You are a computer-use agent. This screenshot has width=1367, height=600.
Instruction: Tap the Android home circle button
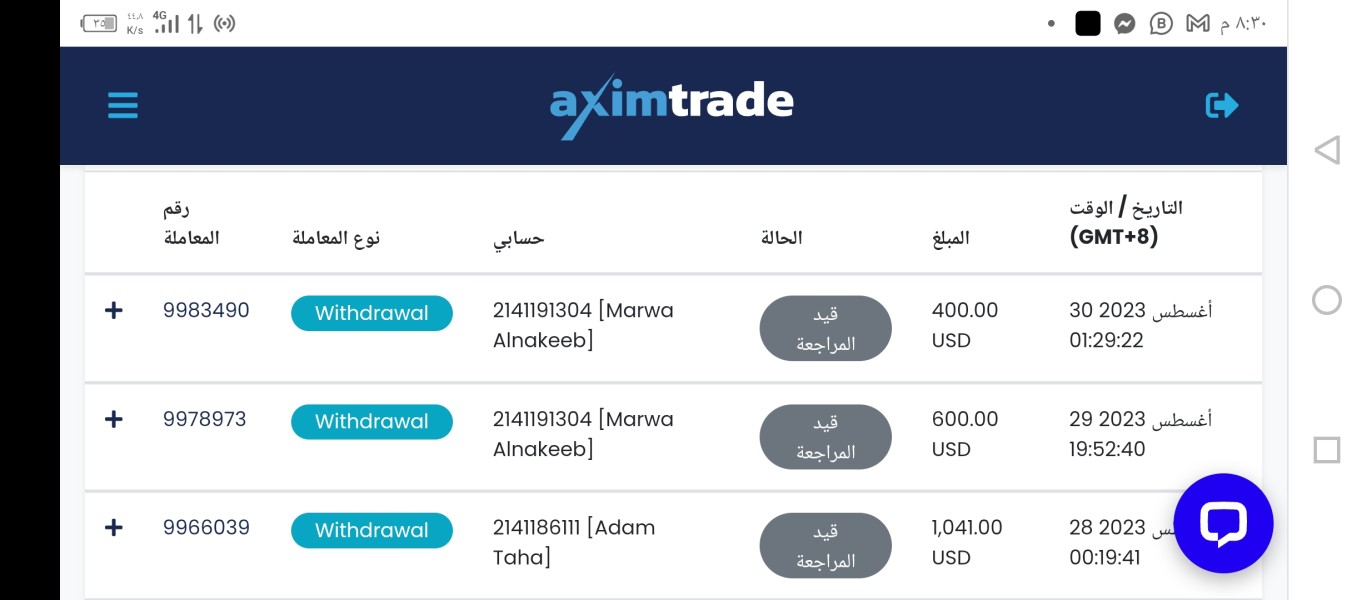(1326, 300)
